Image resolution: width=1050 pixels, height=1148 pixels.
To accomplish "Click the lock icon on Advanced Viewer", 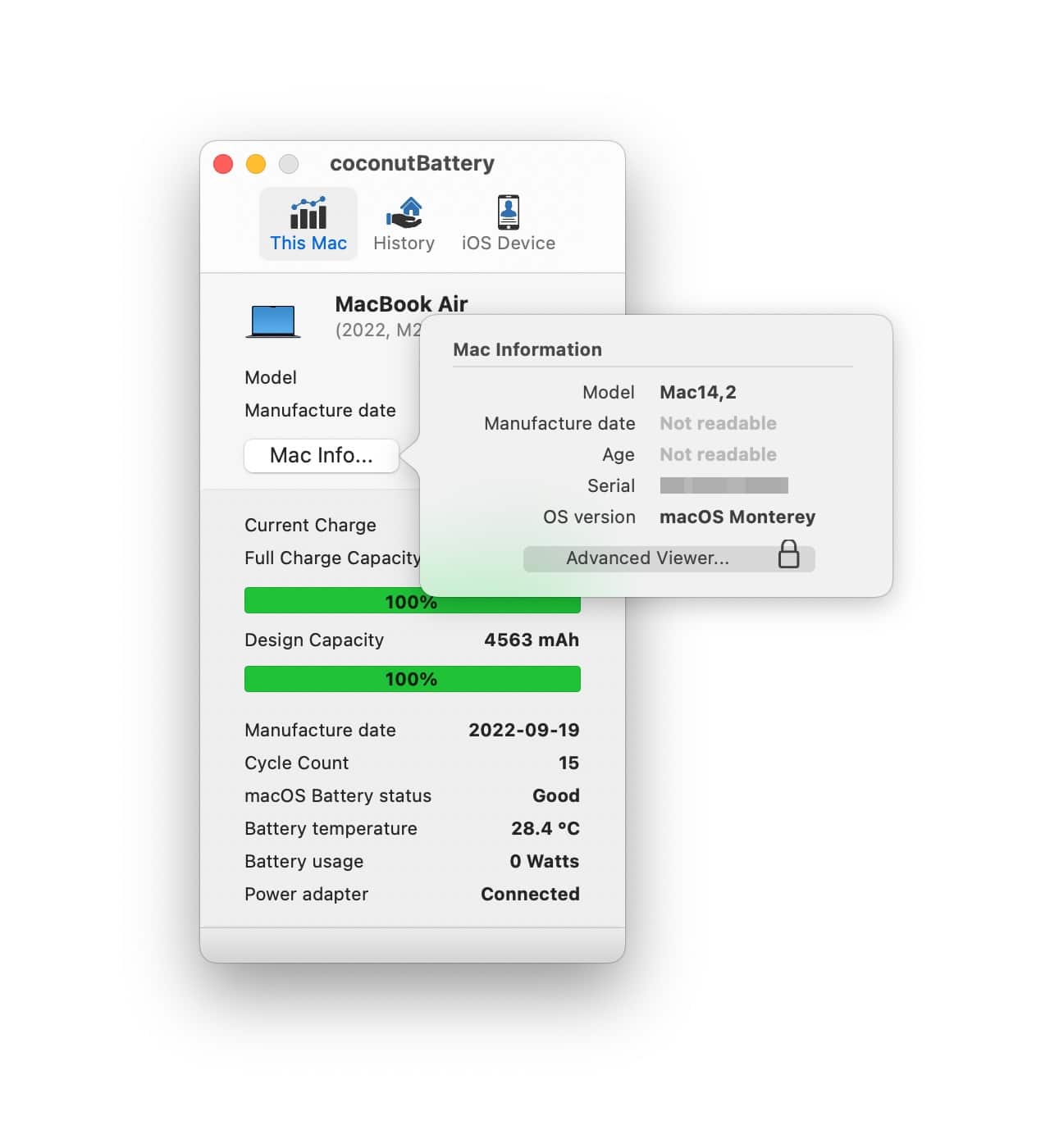I will [x=788, y=554].
